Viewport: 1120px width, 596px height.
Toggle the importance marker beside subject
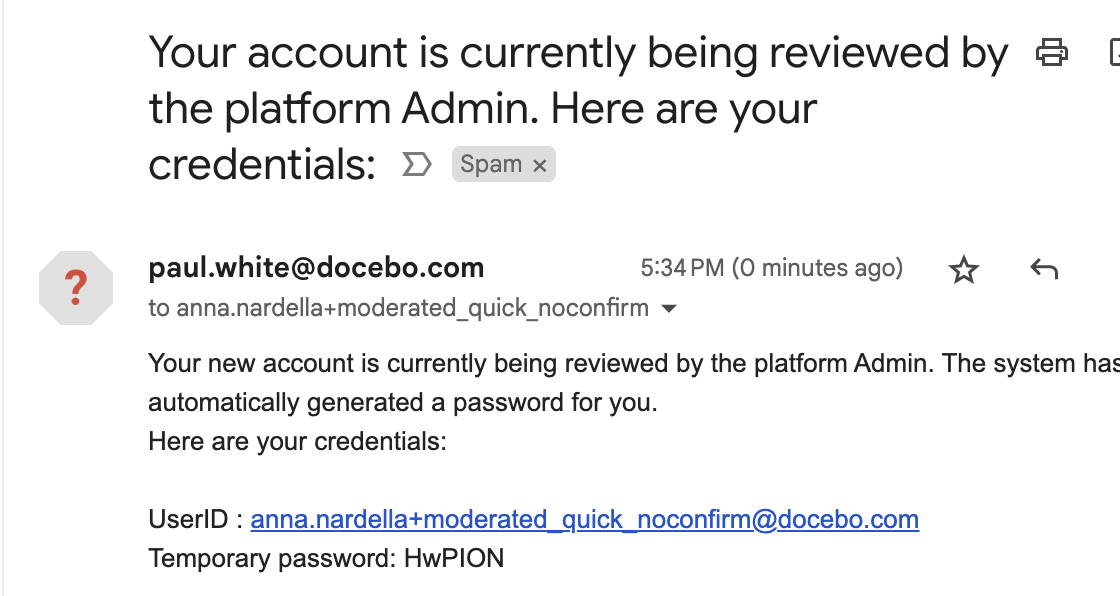(417, 164)
